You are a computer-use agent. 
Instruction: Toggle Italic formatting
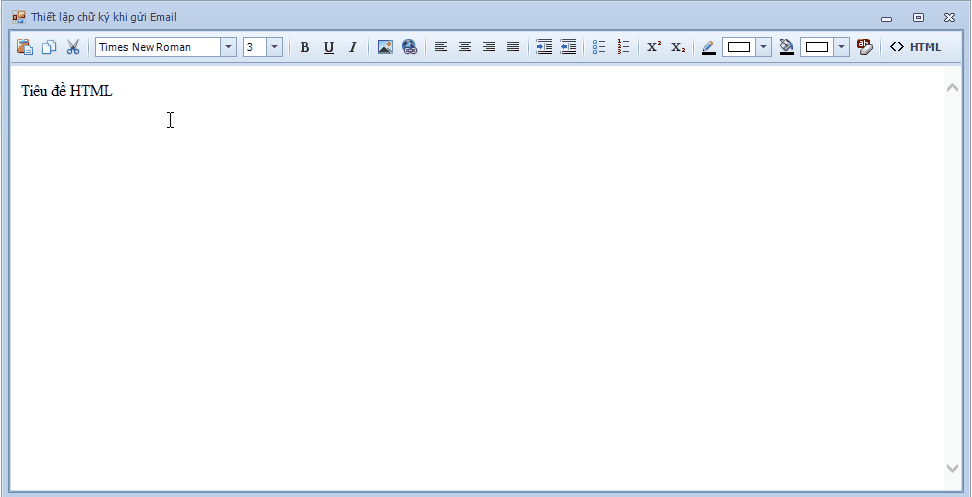(352, 47)
